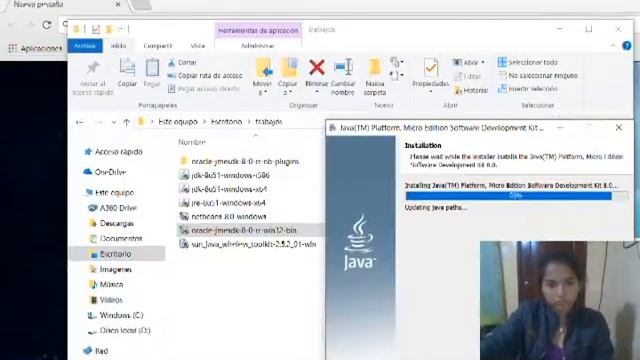Click the Copiar icon in Portapapeles group
640x360 pixels.
click(x=127, y=67)
